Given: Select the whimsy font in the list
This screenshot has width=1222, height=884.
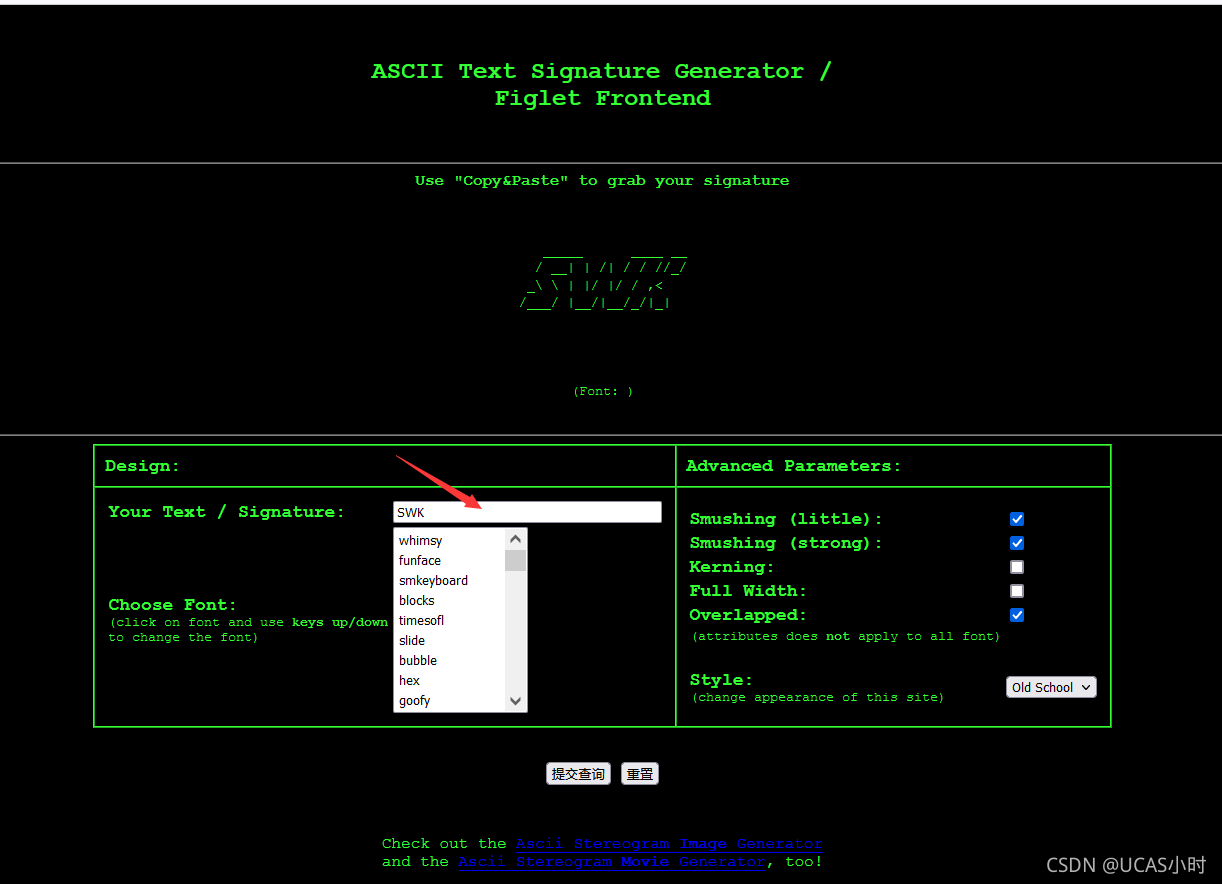Looking at the screenshot, I should 449,540.
